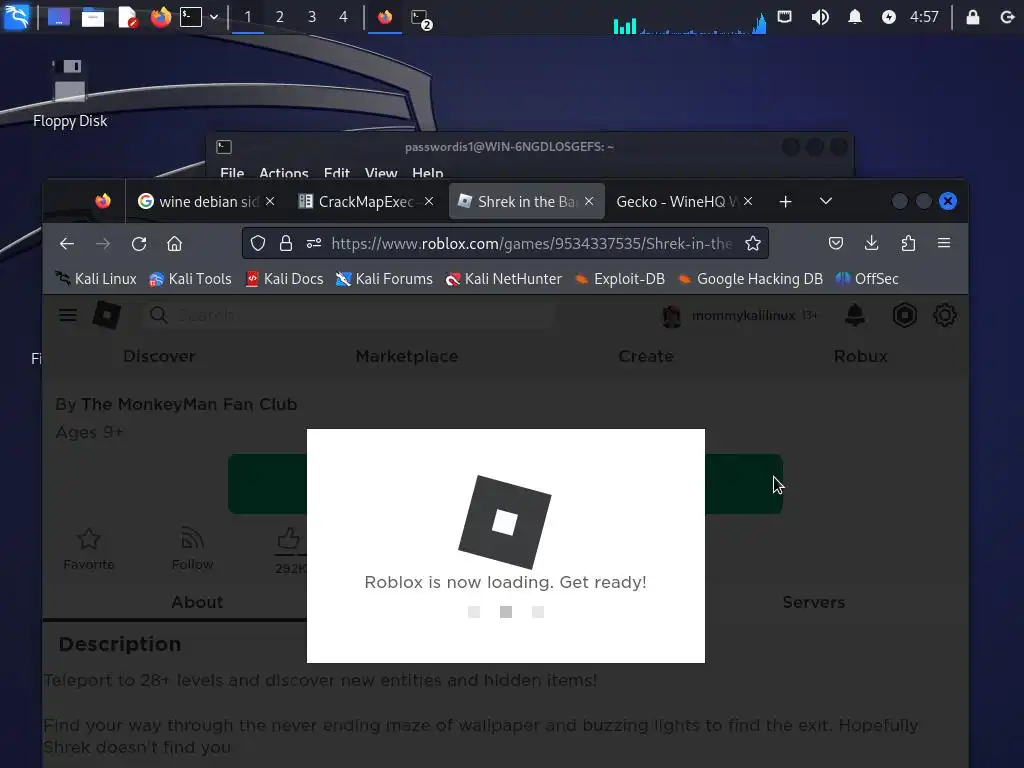Expand the terminal launcher dropdown arrow
The height and width of the screenshot is (768, 1024).
click(214, 17)
